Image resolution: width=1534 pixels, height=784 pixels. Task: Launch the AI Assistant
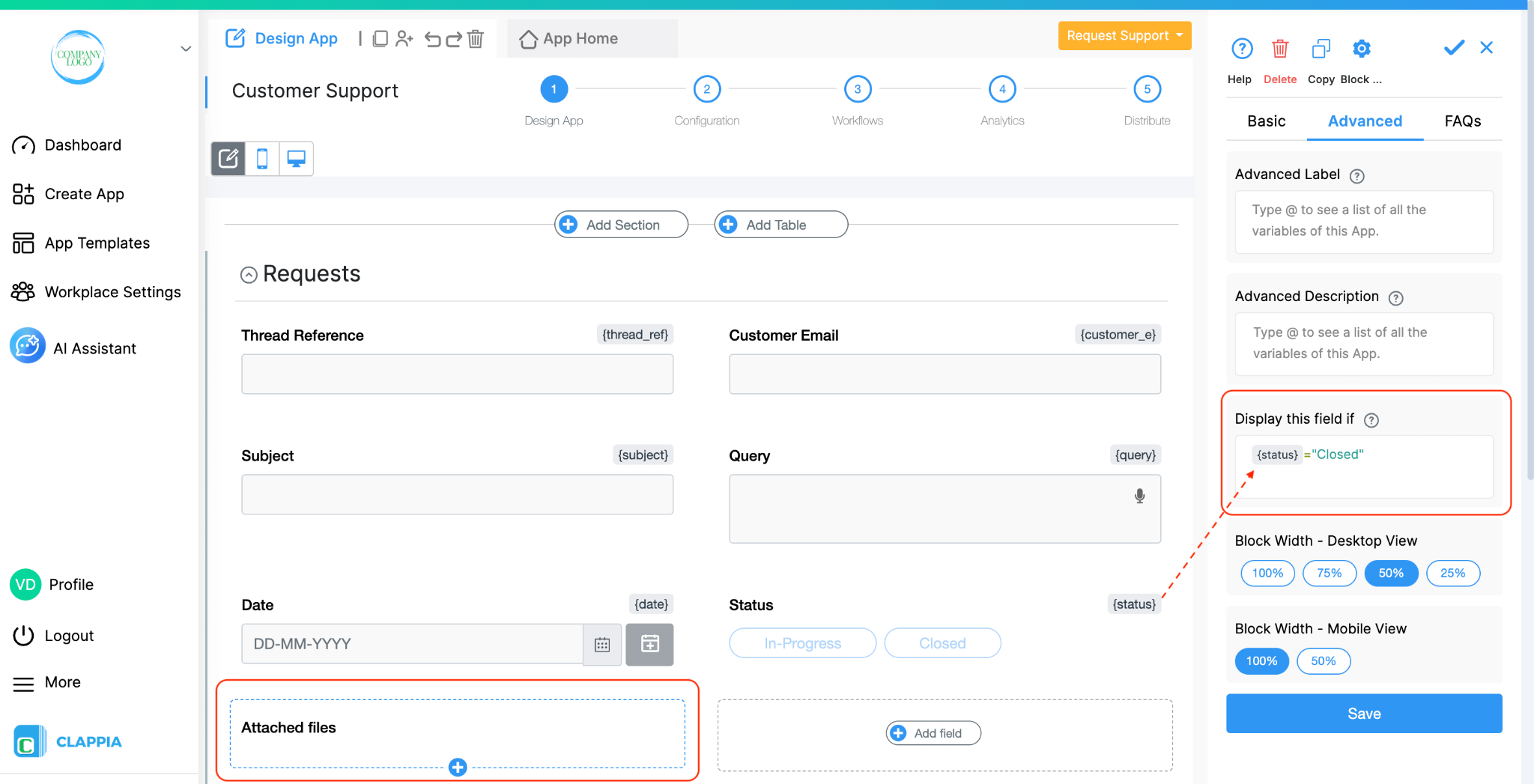73,347
